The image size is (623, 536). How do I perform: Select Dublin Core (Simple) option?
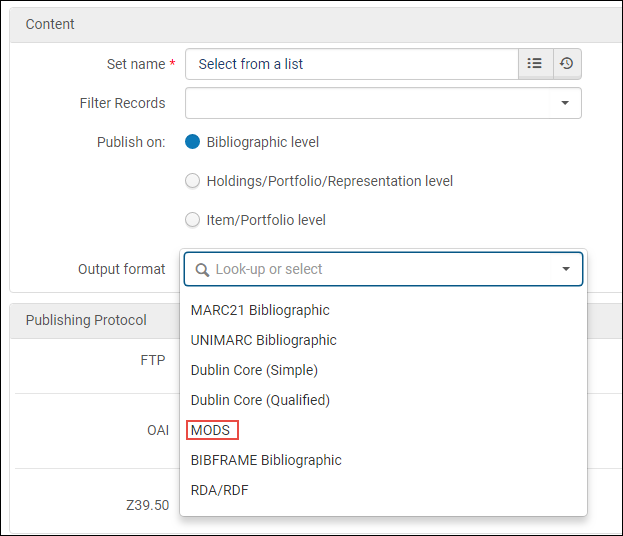pos(254,370)
